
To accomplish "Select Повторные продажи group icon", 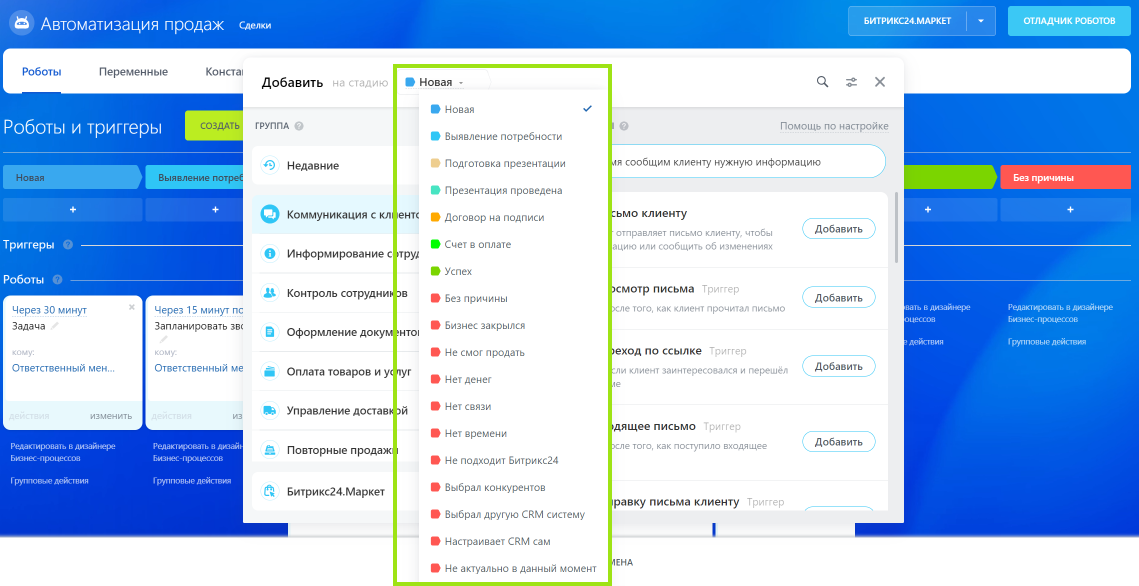I will [269, 449].
